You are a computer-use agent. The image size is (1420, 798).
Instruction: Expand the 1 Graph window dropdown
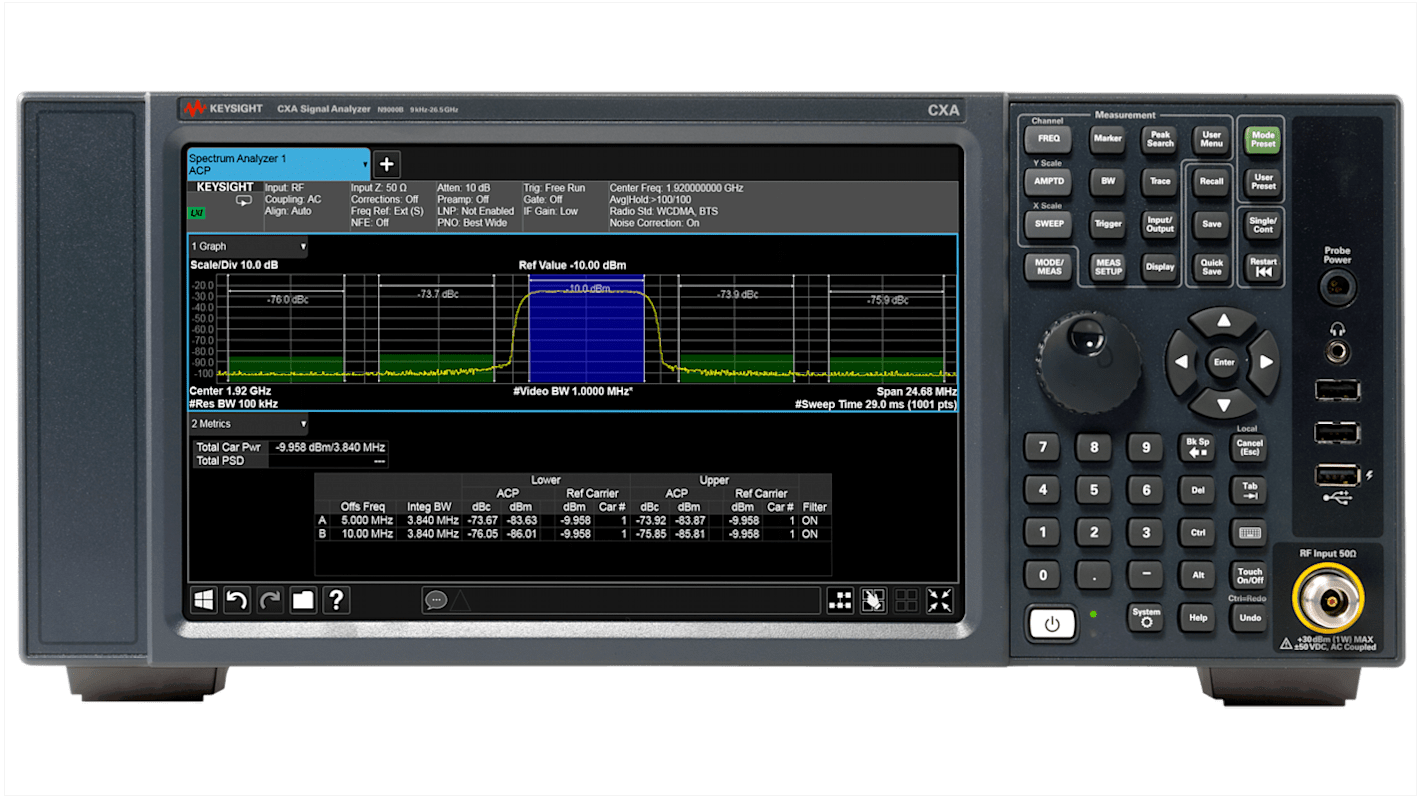(248, 246)
